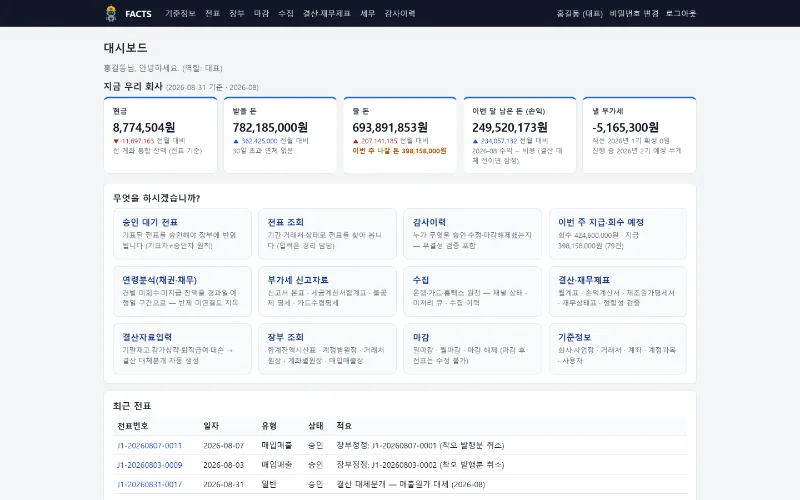Open the 기준정보 menu in navbar
Screen dimensions: 800x500
[x=180, y=14]
